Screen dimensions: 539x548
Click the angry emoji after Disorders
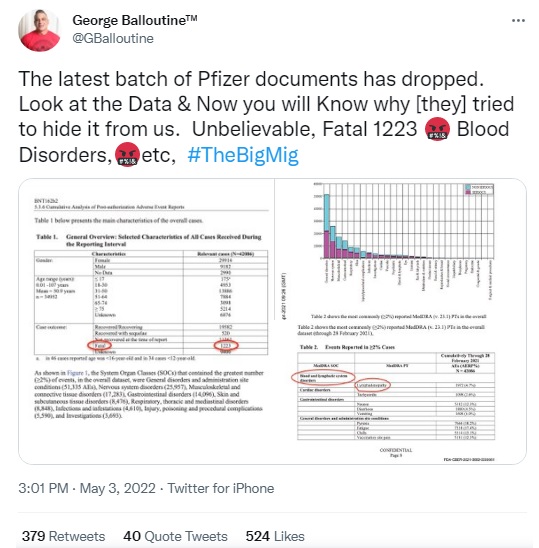[x=127, y=154]
